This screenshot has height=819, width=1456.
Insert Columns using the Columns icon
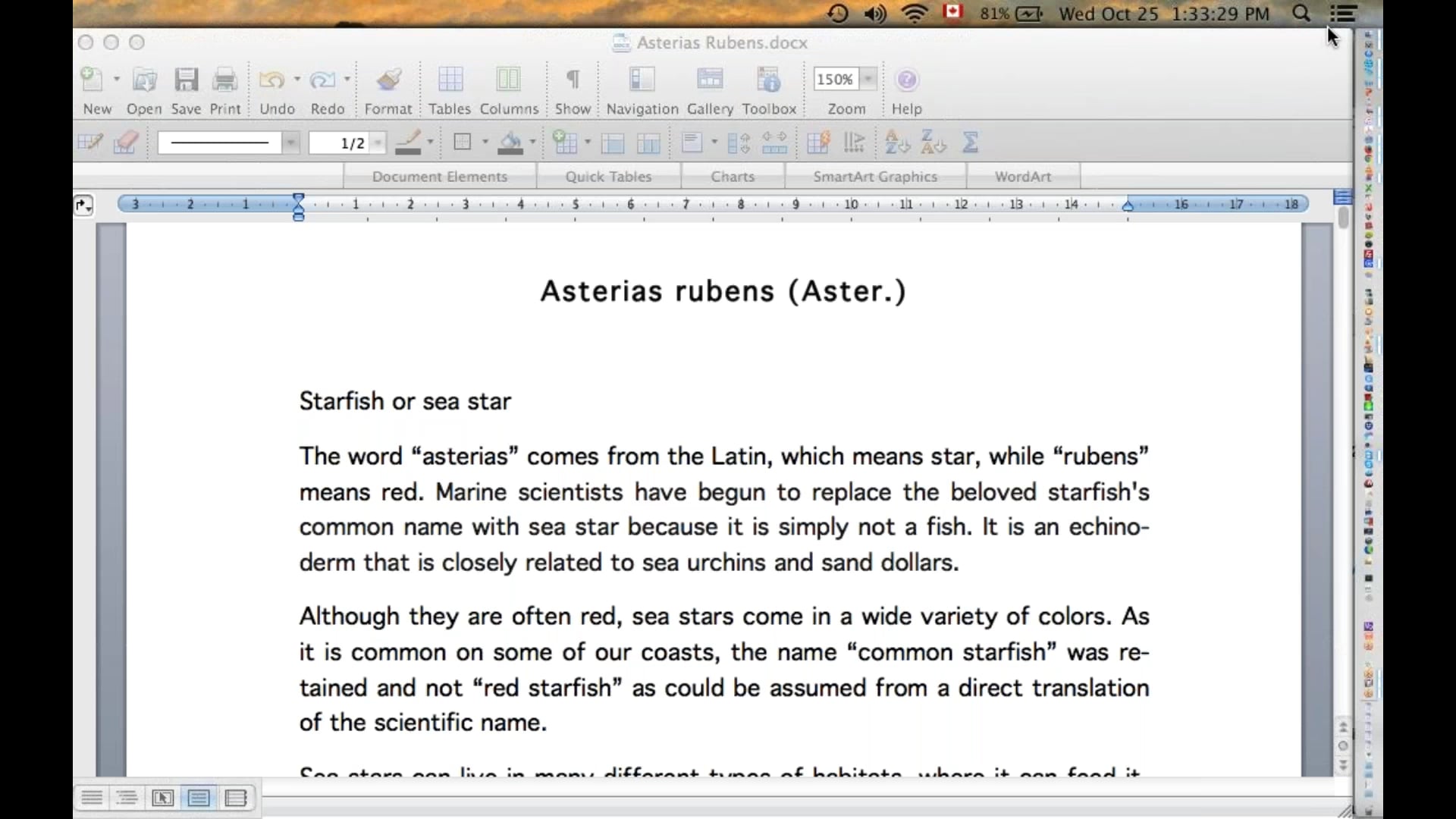pyautogui.click(x=508, y=80)
